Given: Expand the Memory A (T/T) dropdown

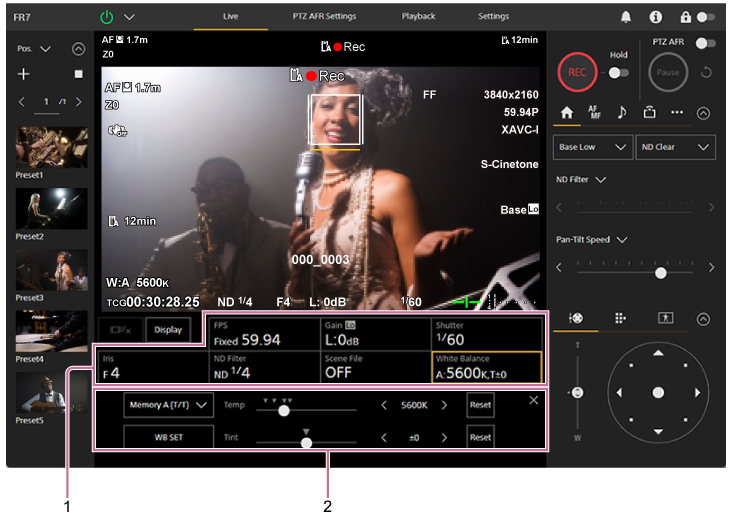Looking at the screenshot, I should (168, 405).
